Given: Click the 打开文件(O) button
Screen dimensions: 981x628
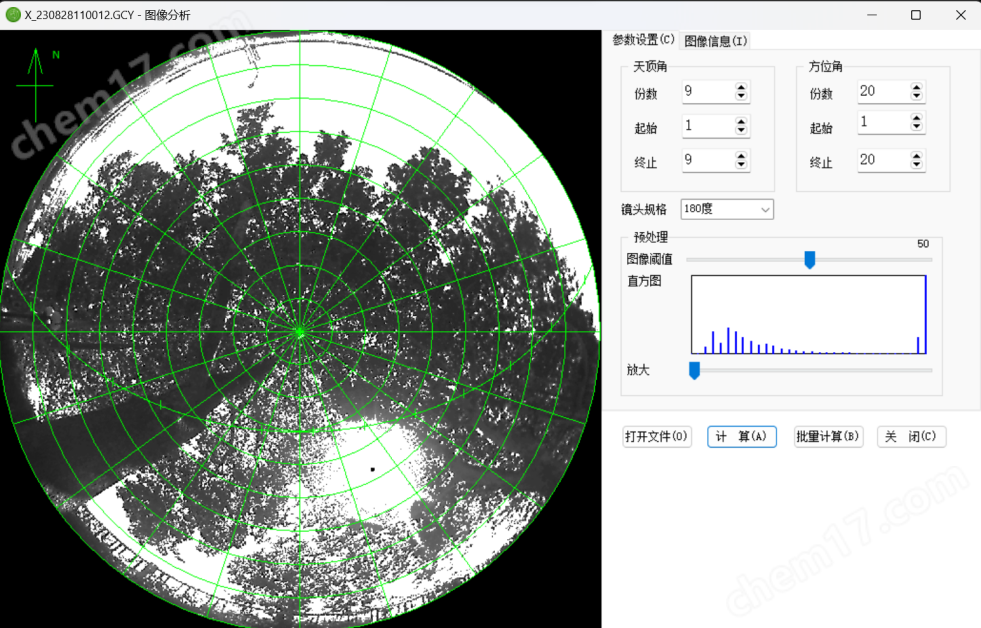Looking at the screenshot, I should 656,437.
